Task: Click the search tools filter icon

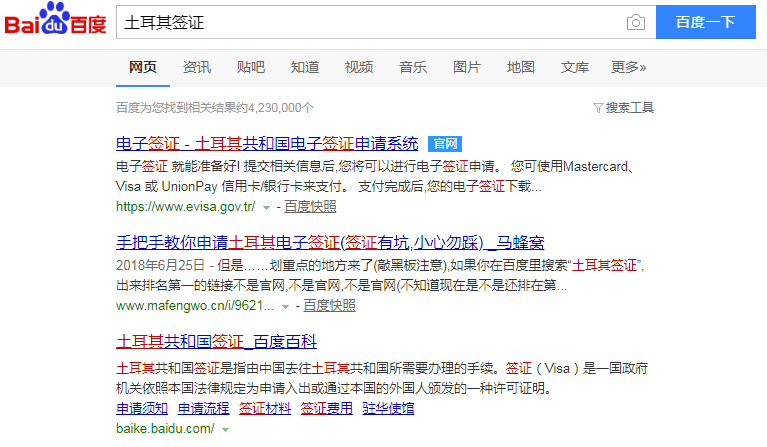Action: tap(598, 108)
